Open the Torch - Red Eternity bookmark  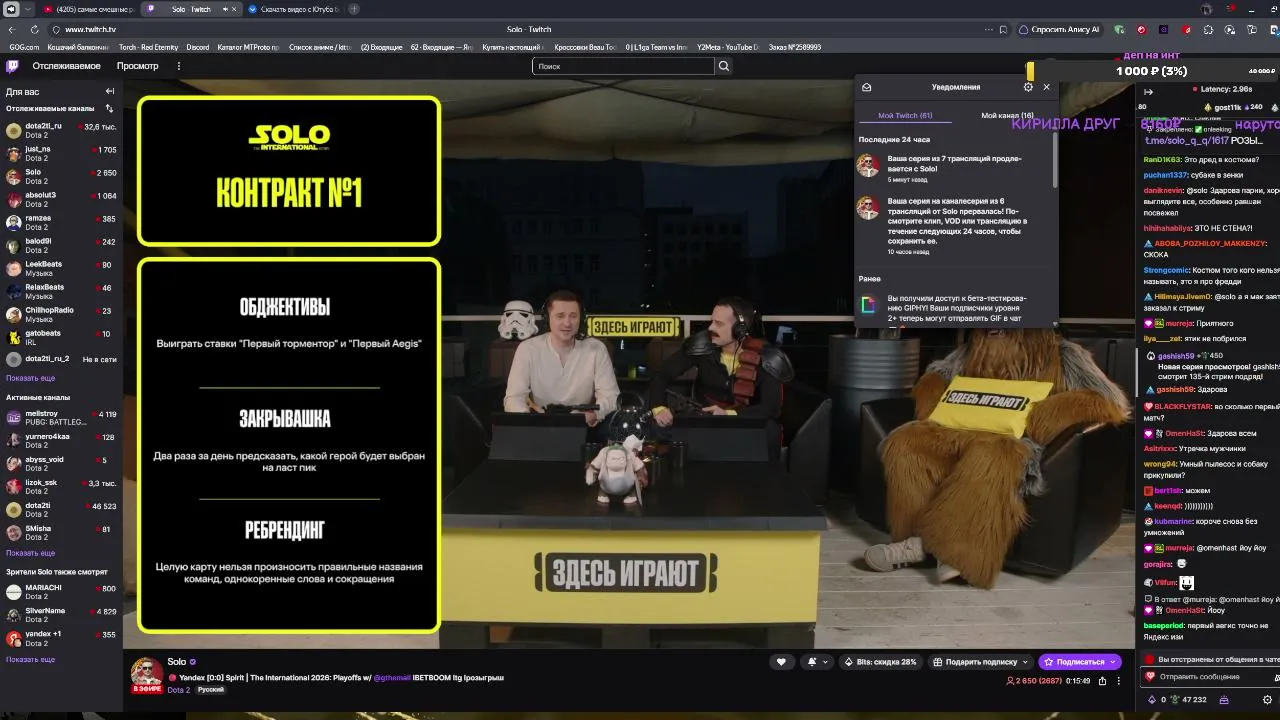tap(148, 47)
